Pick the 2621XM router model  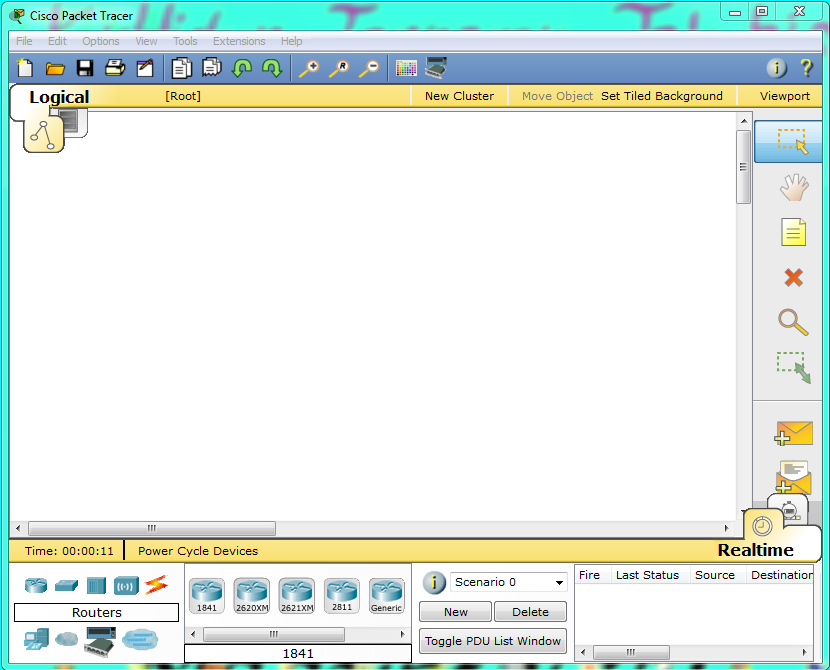pyautogui.click(x=297, y=595)
